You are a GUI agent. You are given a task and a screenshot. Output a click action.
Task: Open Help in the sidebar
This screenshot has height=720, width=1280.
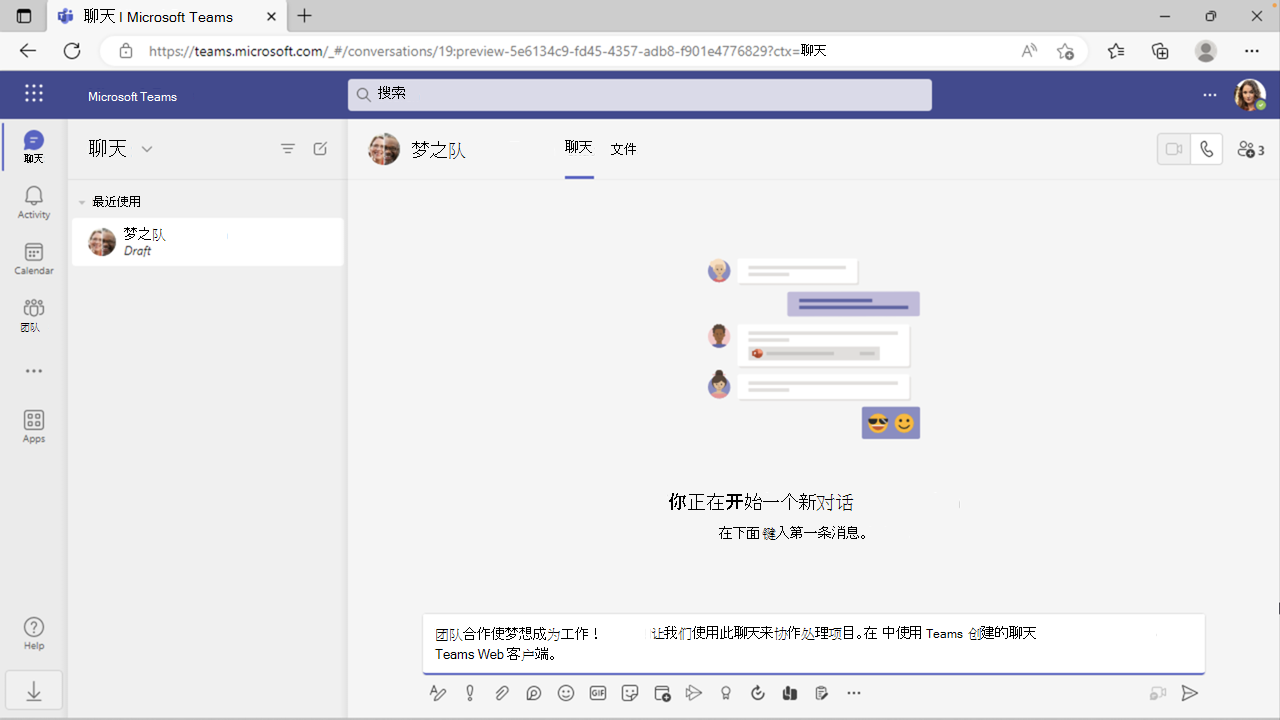34,634
